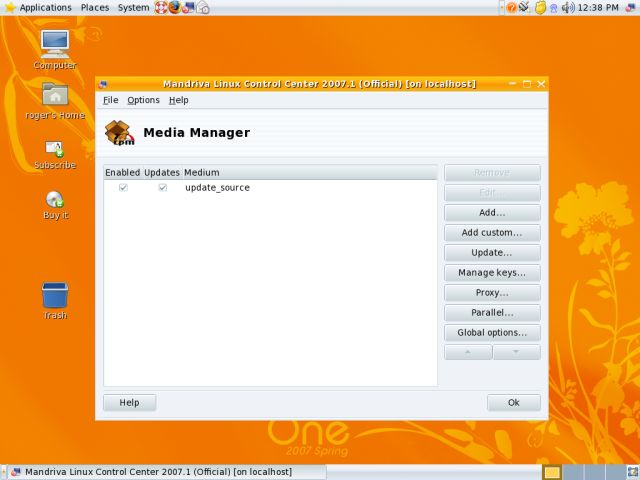
Task: Click the orange question mark tray icon
Action: pos(511,7)
